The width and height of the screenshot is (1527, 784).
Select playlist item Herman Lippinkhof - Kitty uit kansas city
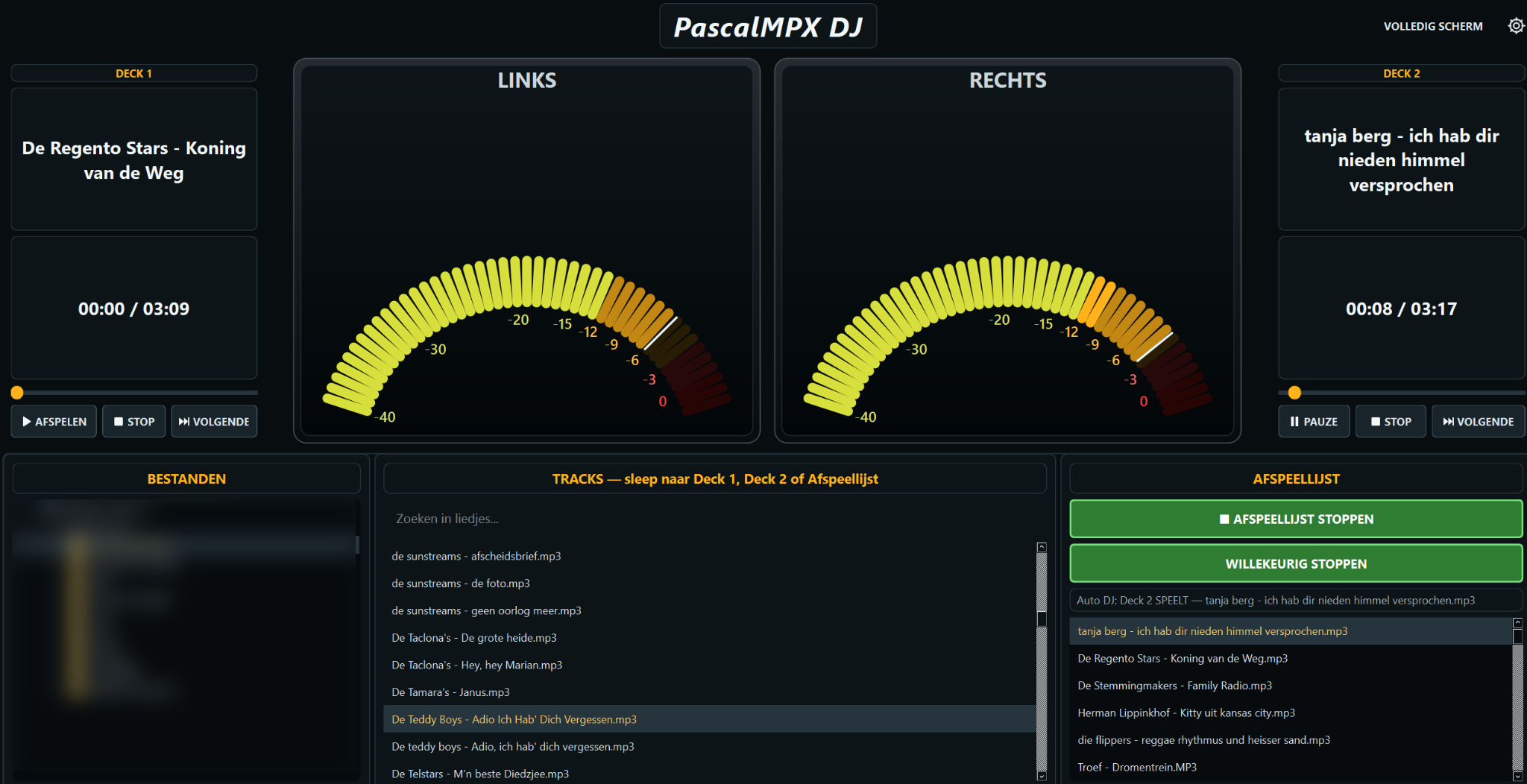point(1290,713)
